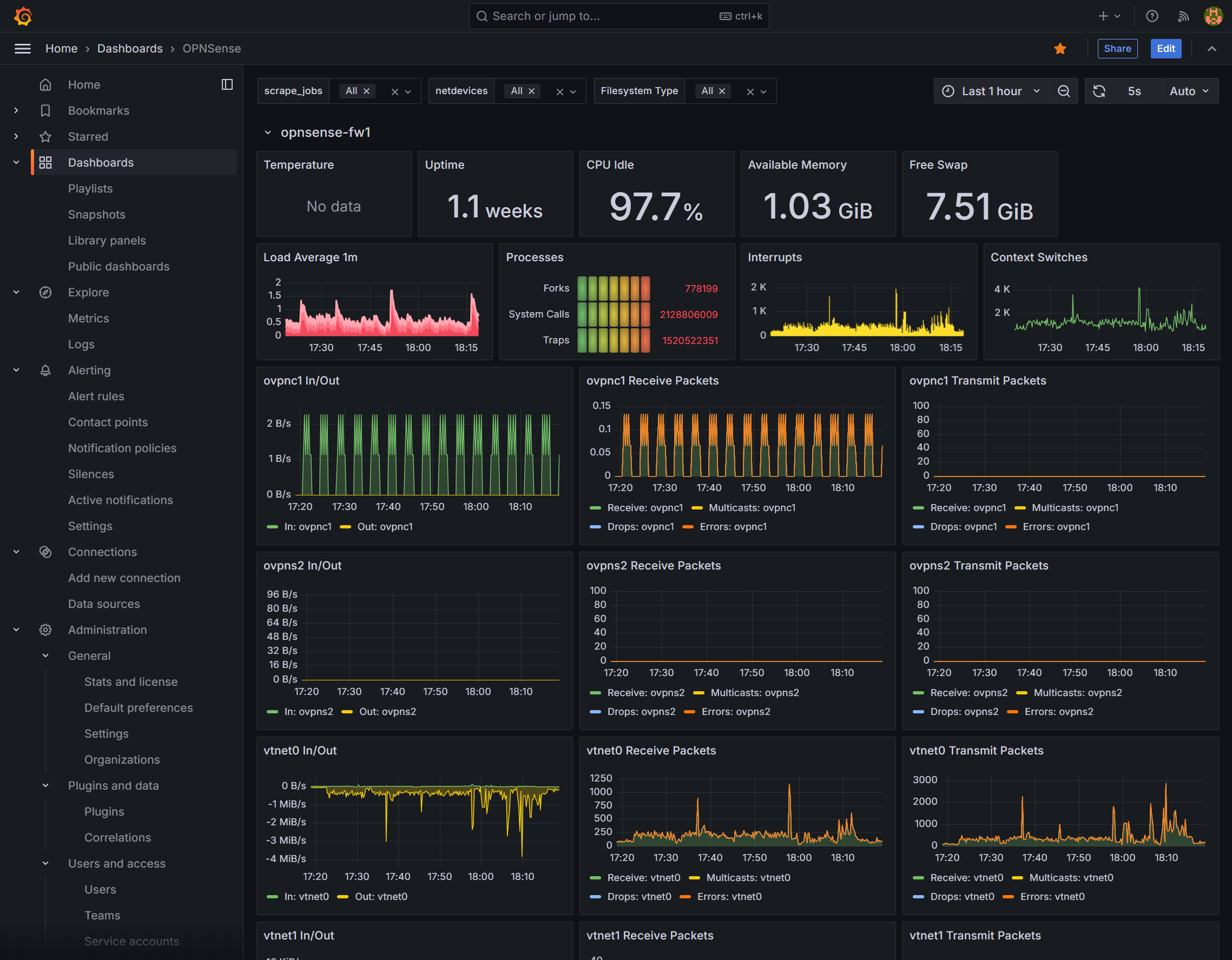
Task: Open Alert rules in the sidebar
Action: 96,396
